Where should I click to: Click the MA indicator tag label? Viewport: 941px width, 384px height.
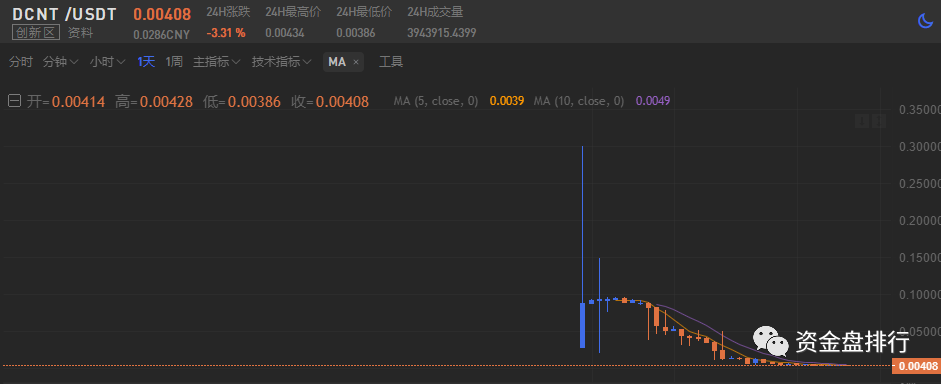coord(337,62)
